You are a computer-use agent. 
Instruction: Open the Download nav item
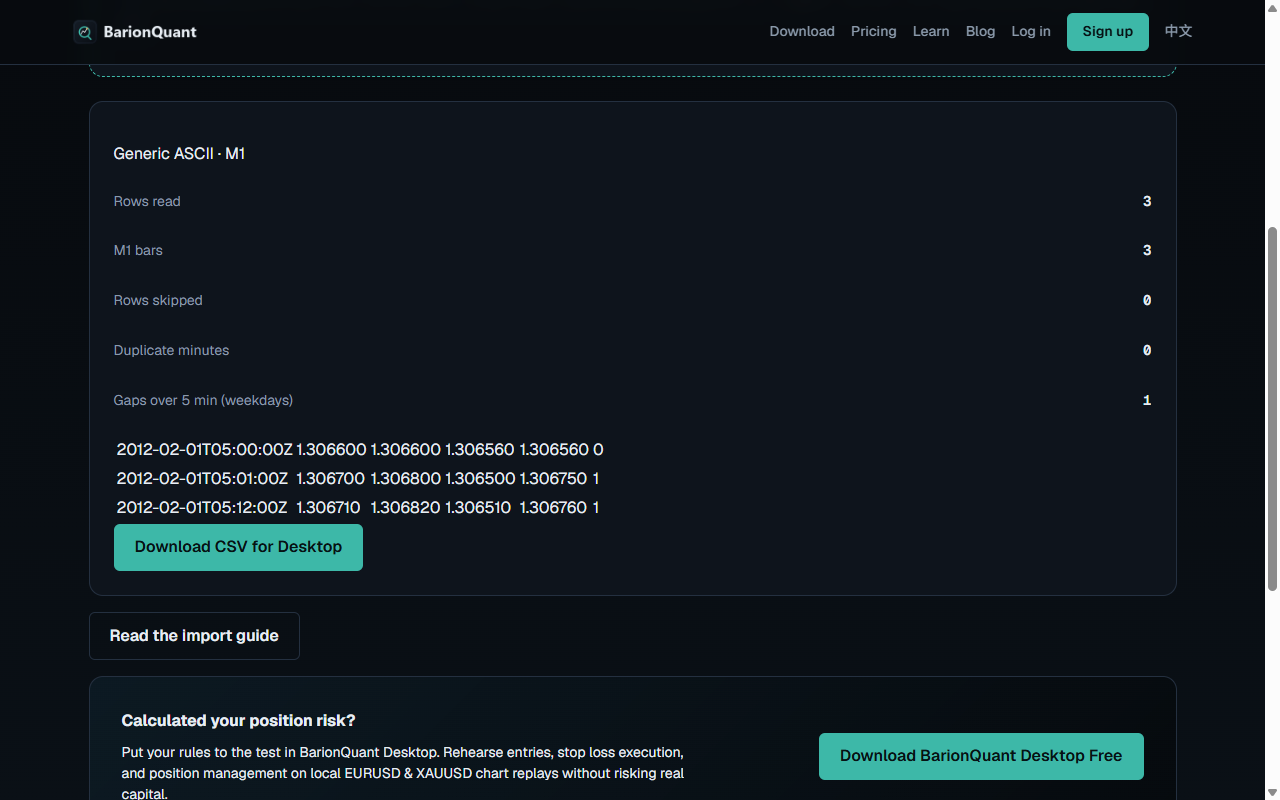802,31
